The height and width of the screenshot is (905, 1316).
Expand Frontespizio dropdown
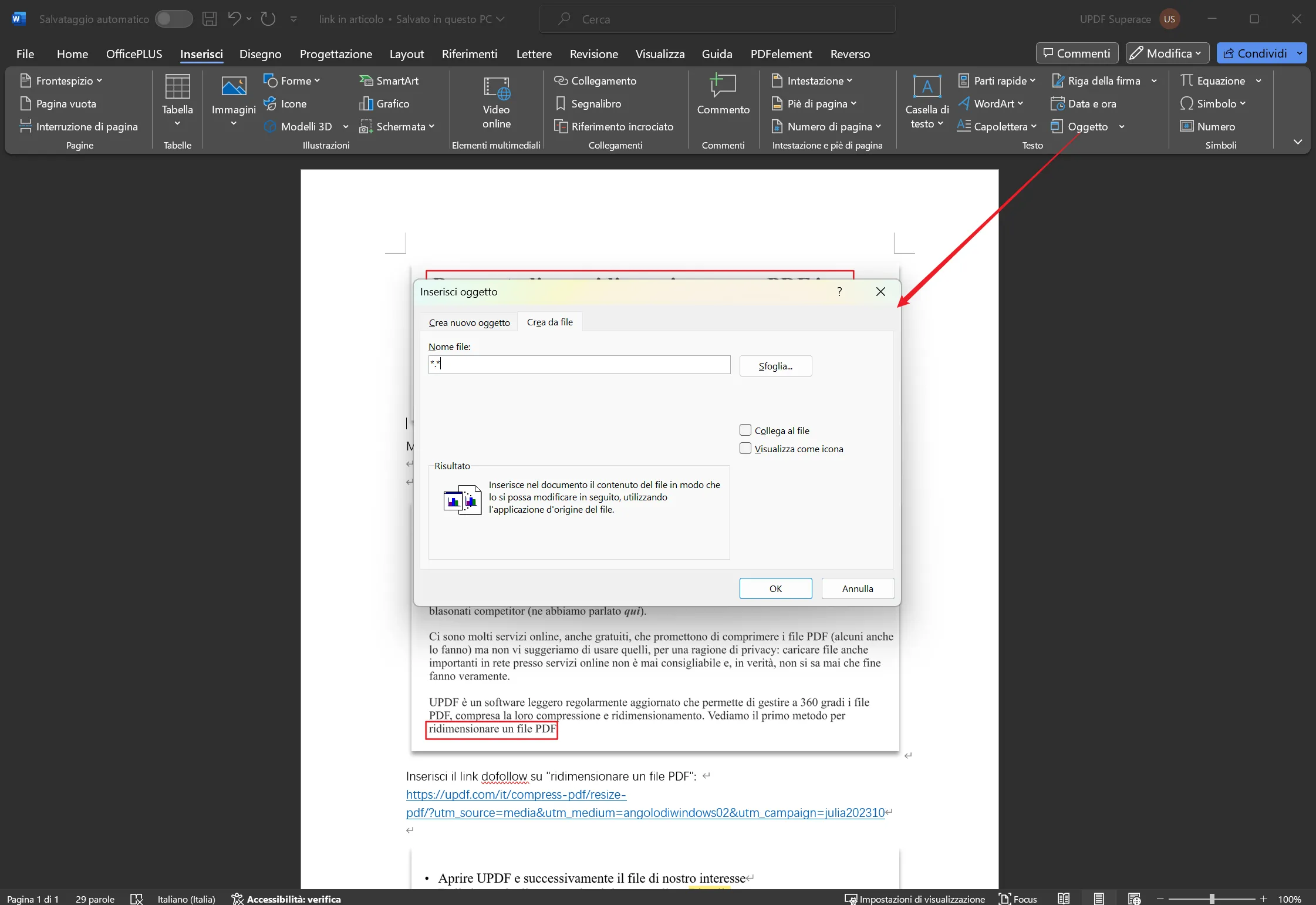(x=99, y=80)
